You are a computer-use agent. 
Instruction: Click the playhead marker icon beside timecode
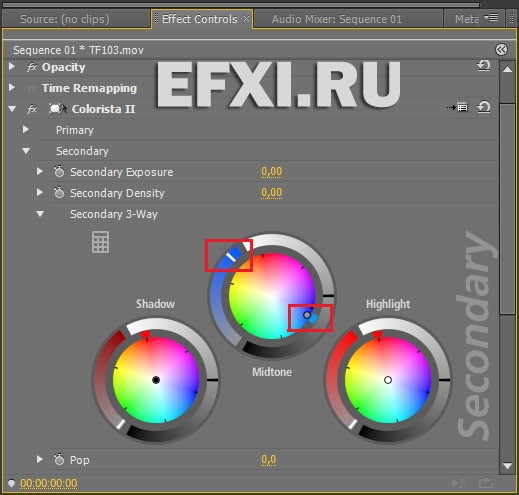point(11,483)
